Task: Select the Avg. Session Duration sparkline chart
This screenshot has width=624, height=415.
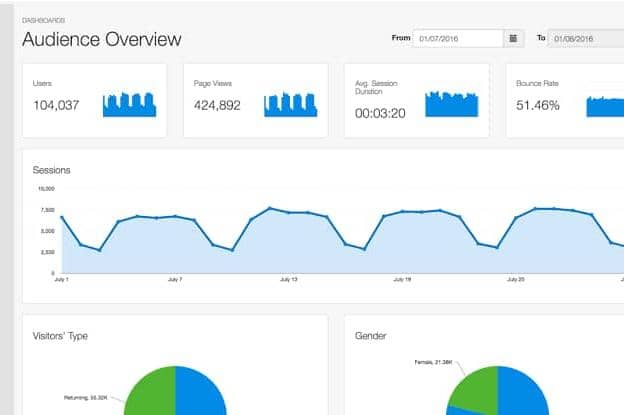Action: [x=452, y=104]
